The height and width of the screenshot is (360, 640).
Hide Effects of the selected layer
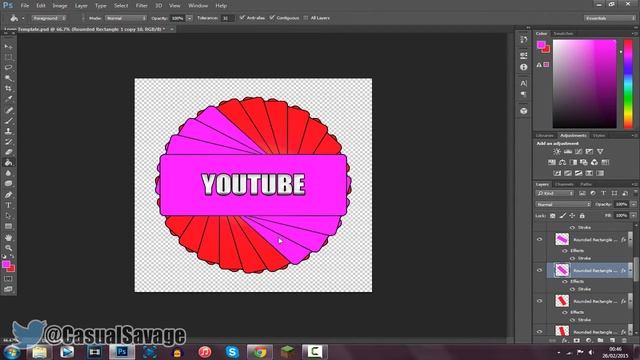click(565, 282)
